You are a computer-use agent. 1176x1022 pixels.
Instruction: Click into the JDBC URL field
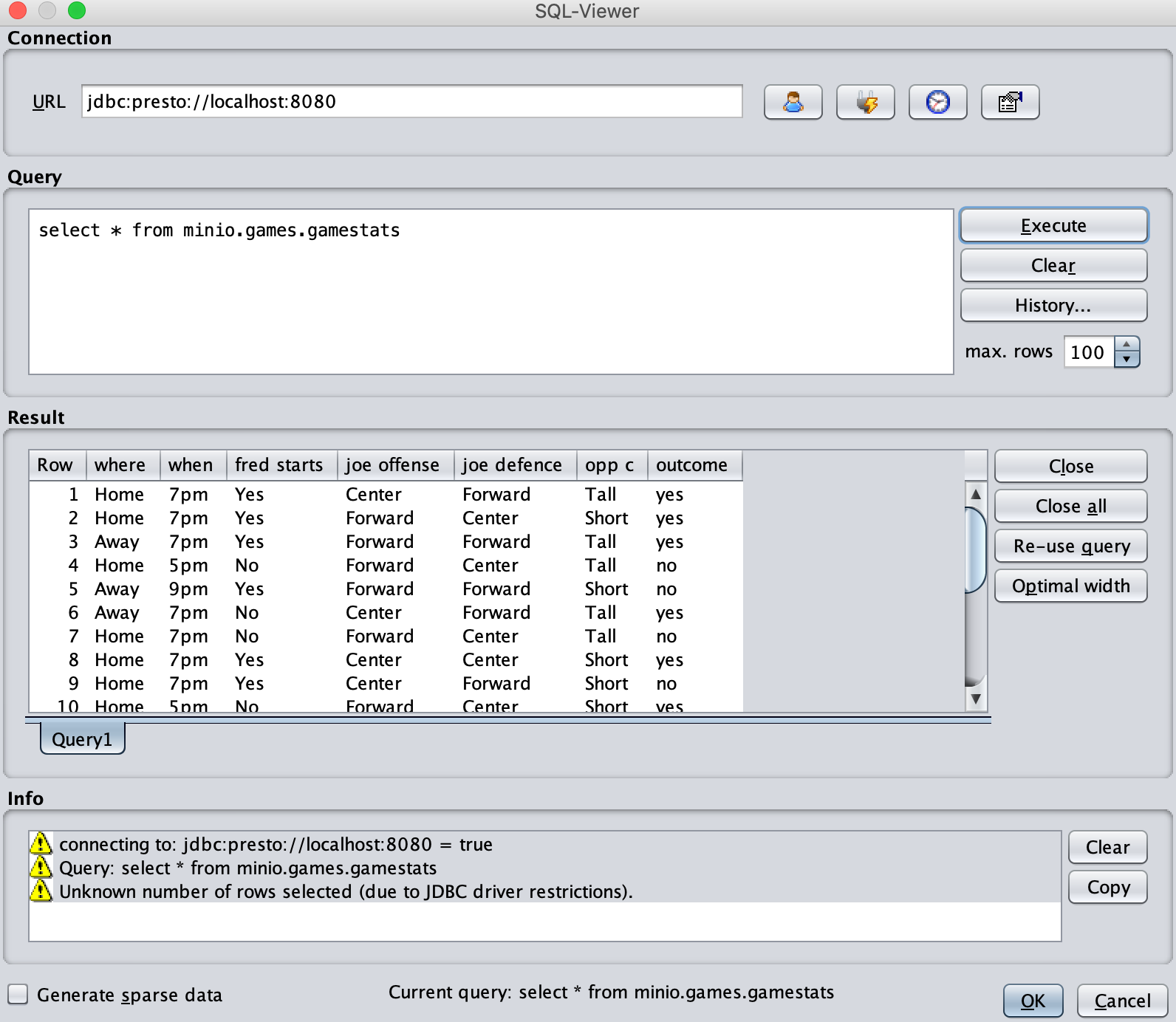coord(411,102)
